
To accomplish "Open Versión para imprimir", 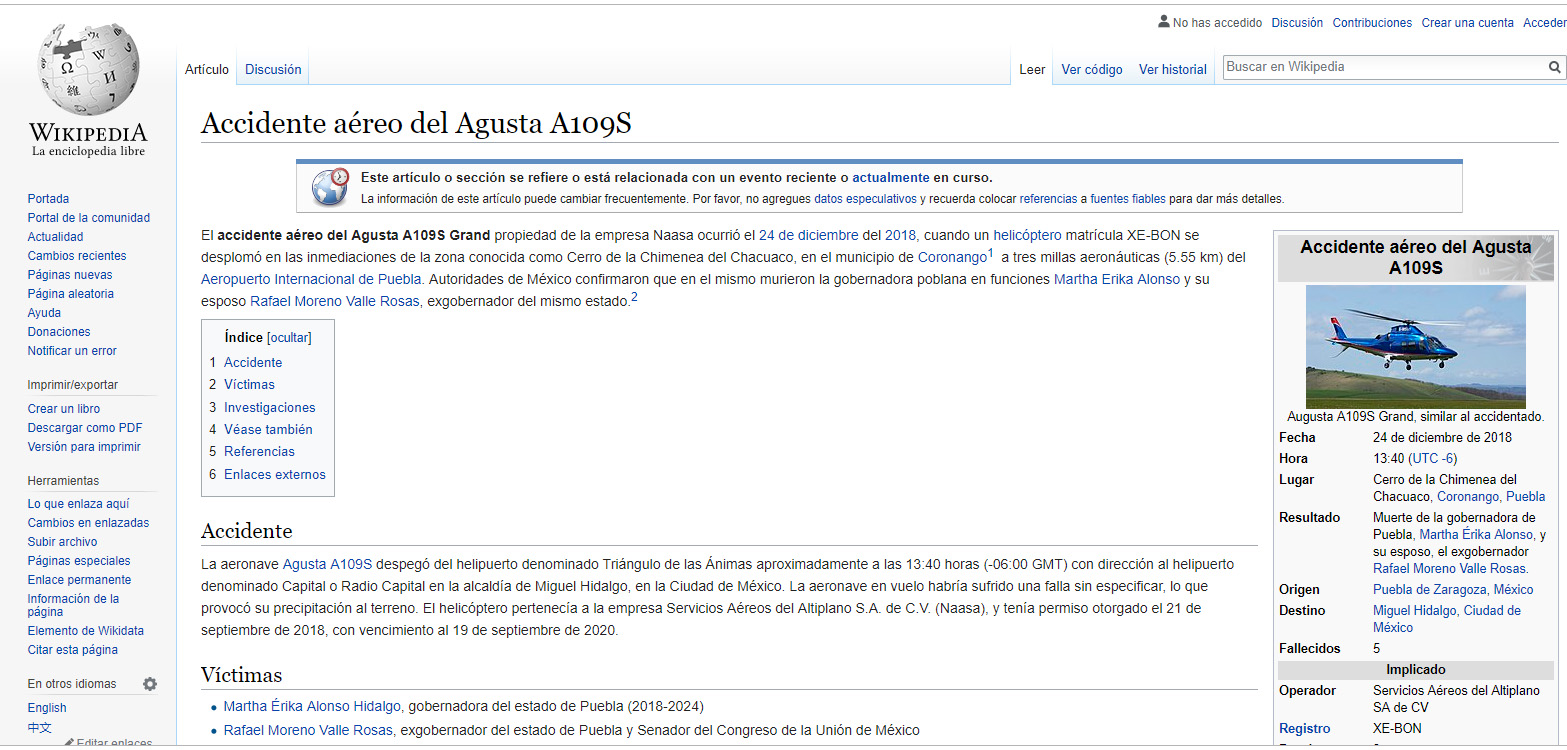I will [x=84, y=447].
